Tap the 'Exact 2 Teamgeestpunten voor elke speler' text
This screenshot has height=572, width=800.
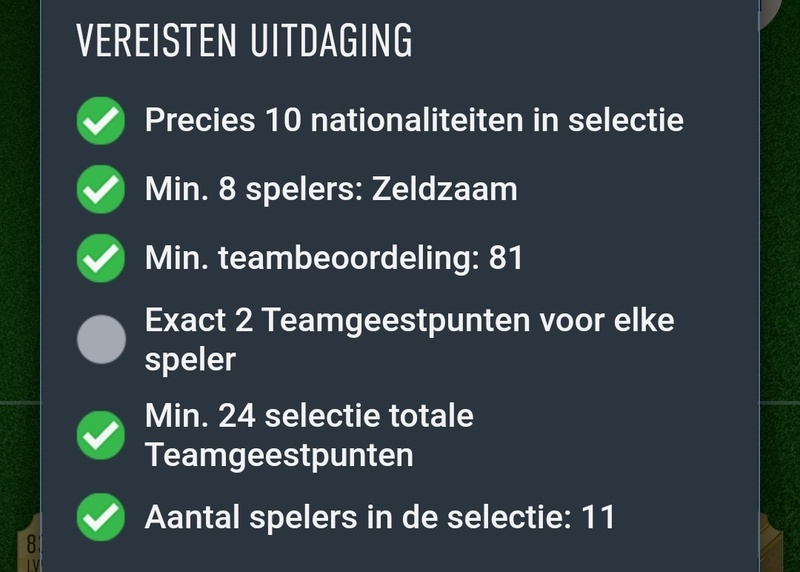(x=409, y=340)
